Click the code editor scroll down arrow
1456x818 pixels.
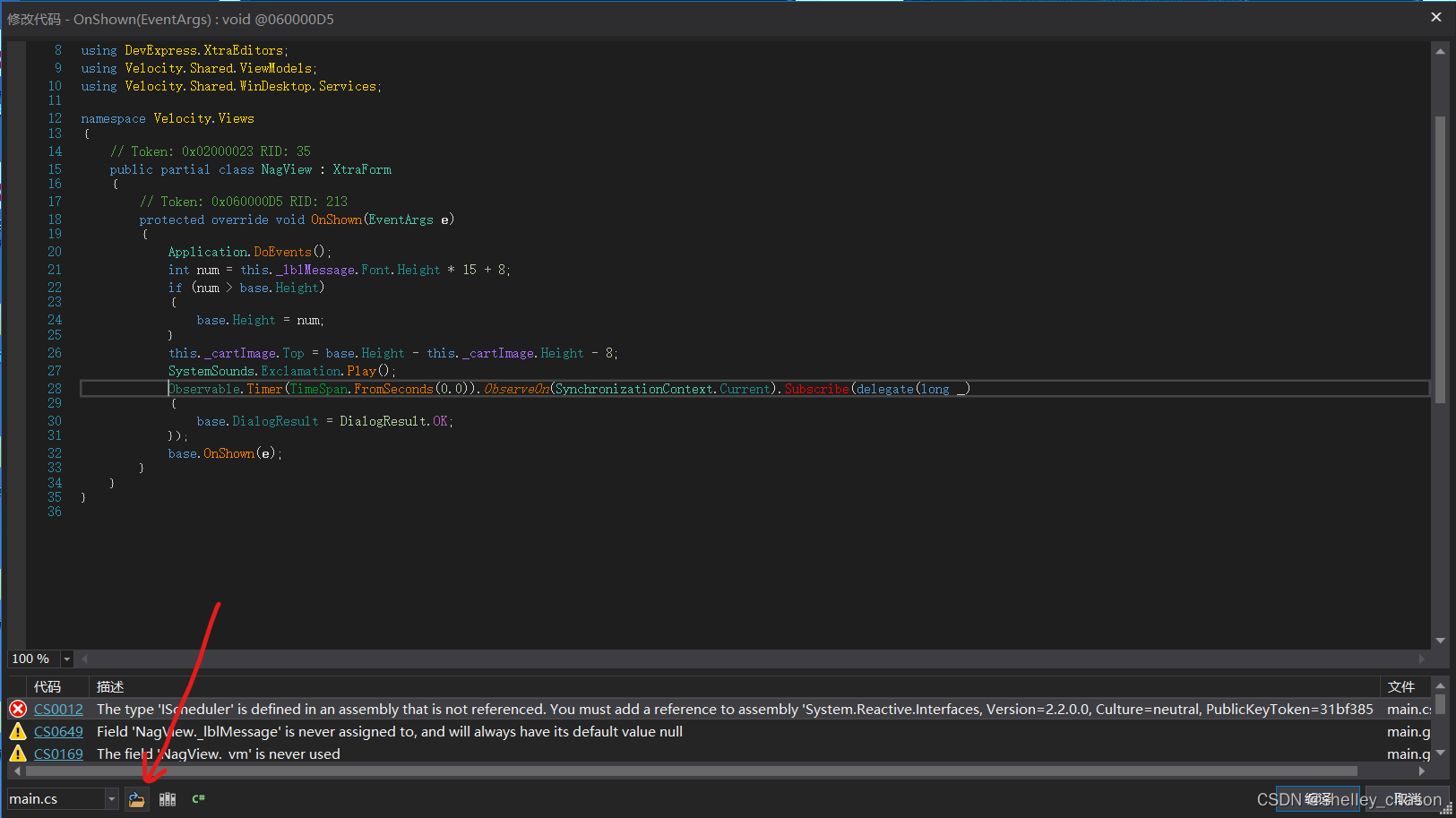click(1441, 641)
